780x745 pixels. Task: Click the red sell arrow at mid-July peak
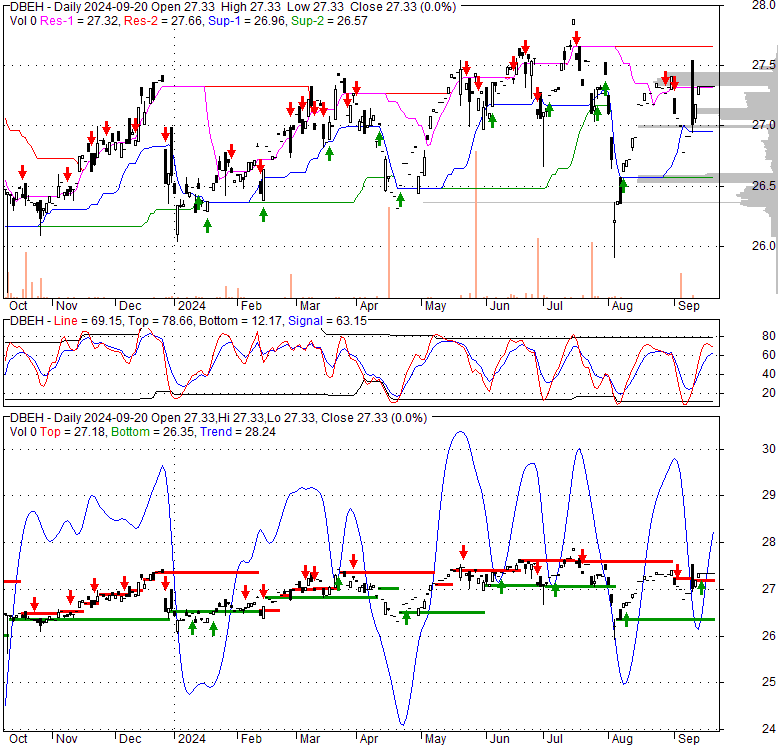click(x=576, y=38)
